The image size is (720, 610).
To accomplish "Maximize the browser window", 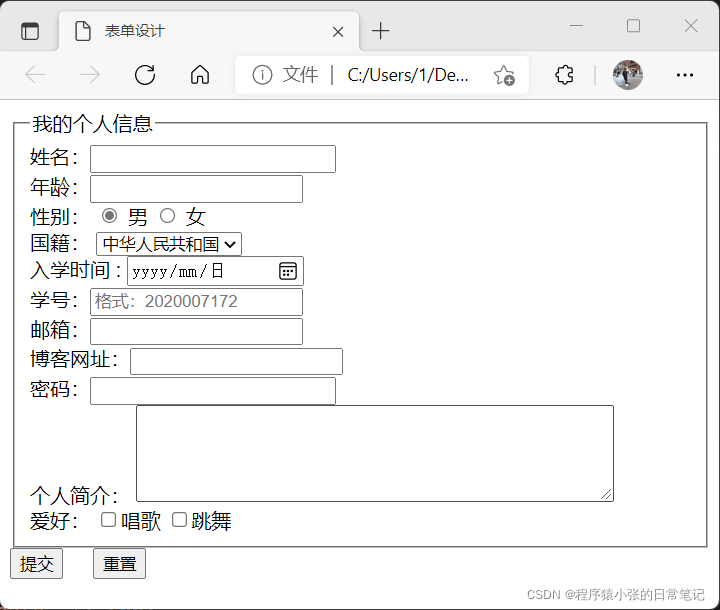I will click(633, 26).
